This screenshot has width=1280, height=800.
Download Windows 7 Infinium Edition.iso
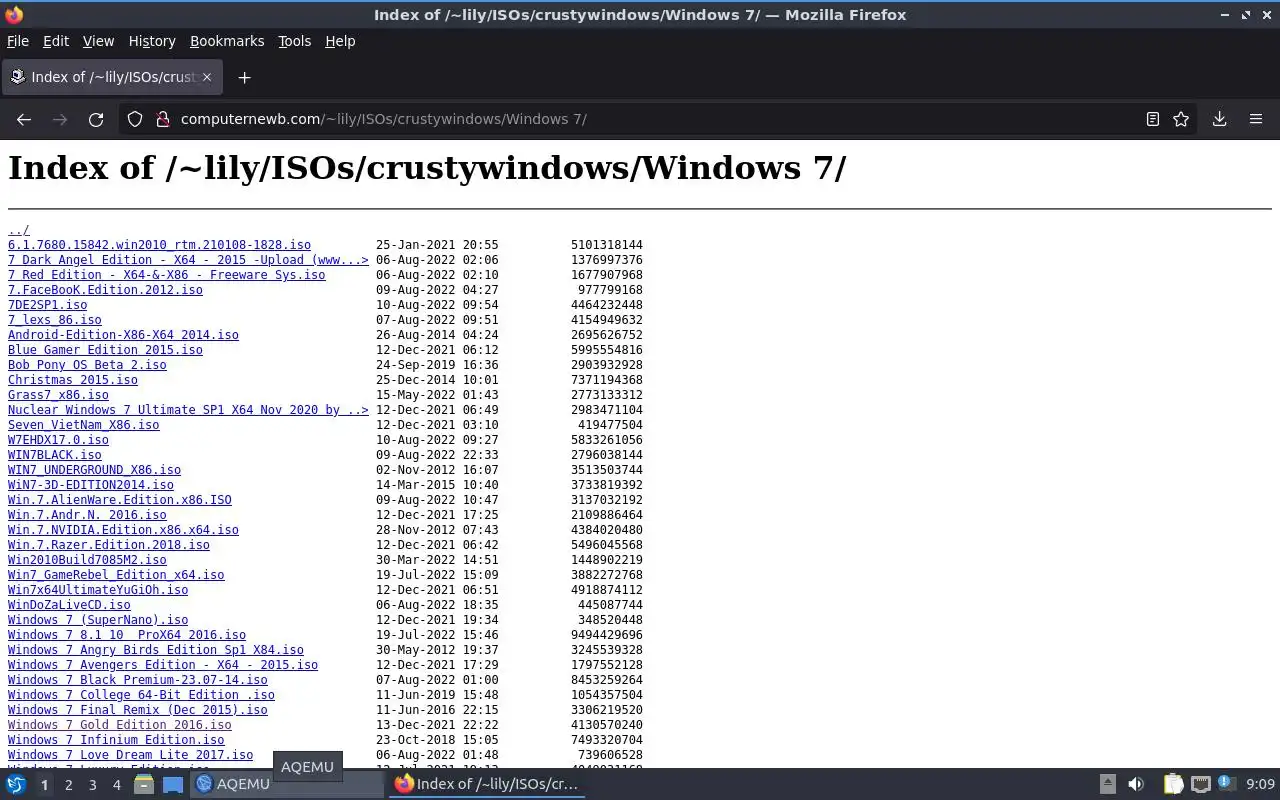(x=116, y=740)
